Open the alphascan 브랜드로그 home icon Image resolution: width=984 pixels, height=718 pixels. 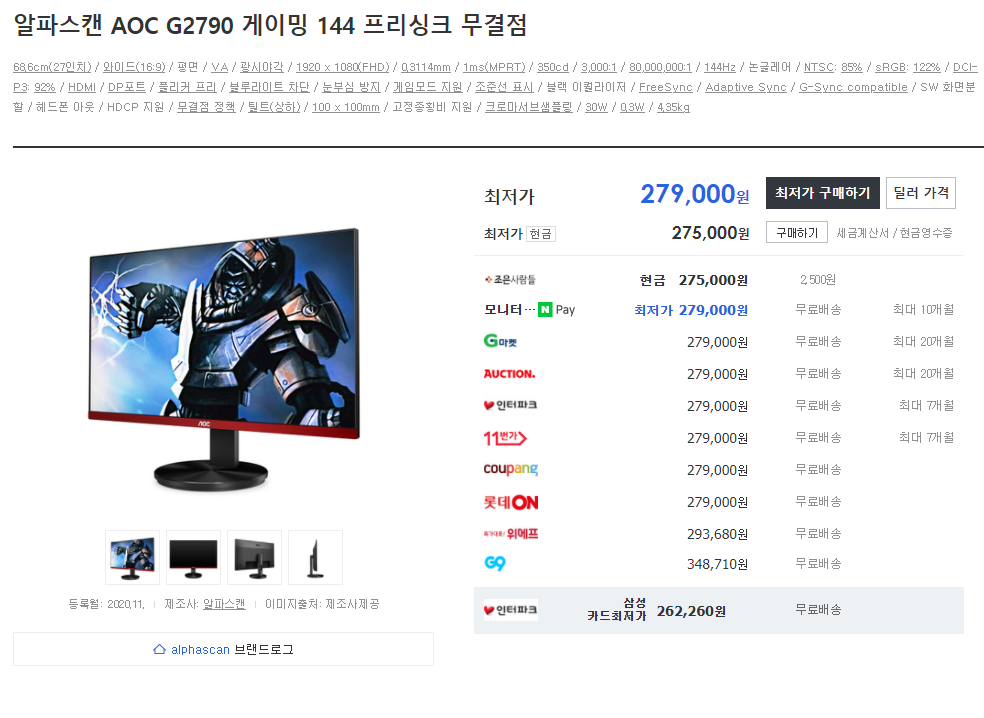(x=159, y=649)
